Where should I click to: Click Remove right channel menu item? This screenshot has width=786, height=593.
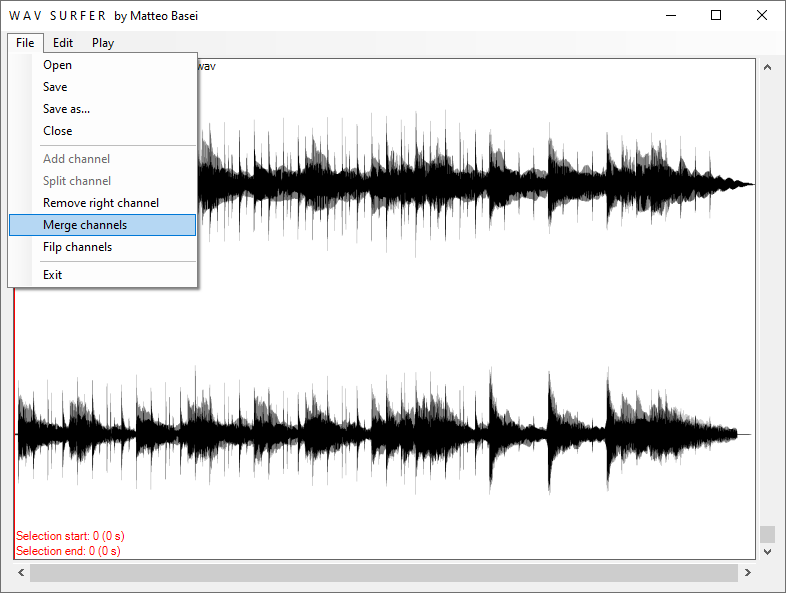[102, 203]
